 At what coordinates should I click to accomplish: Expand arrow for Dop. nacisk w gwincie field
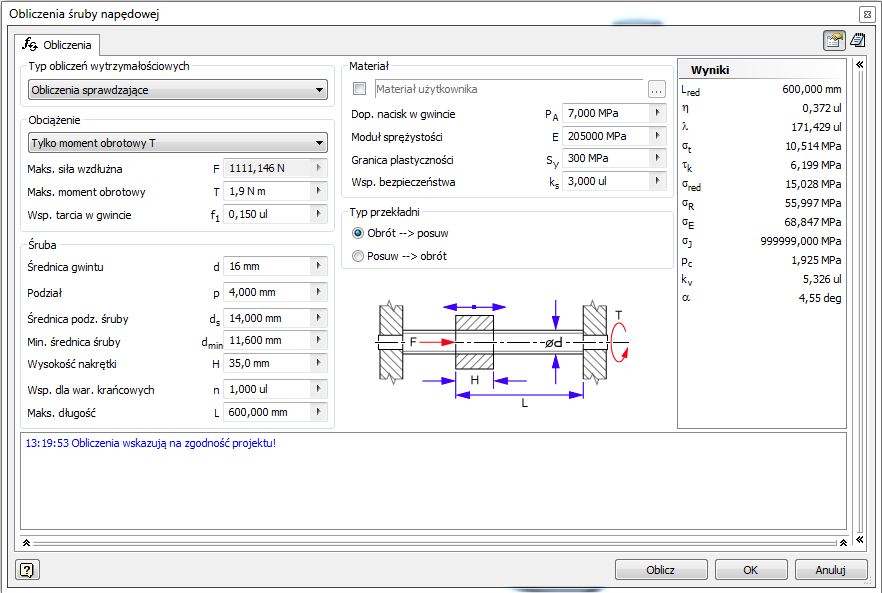[x=657, y=113]
